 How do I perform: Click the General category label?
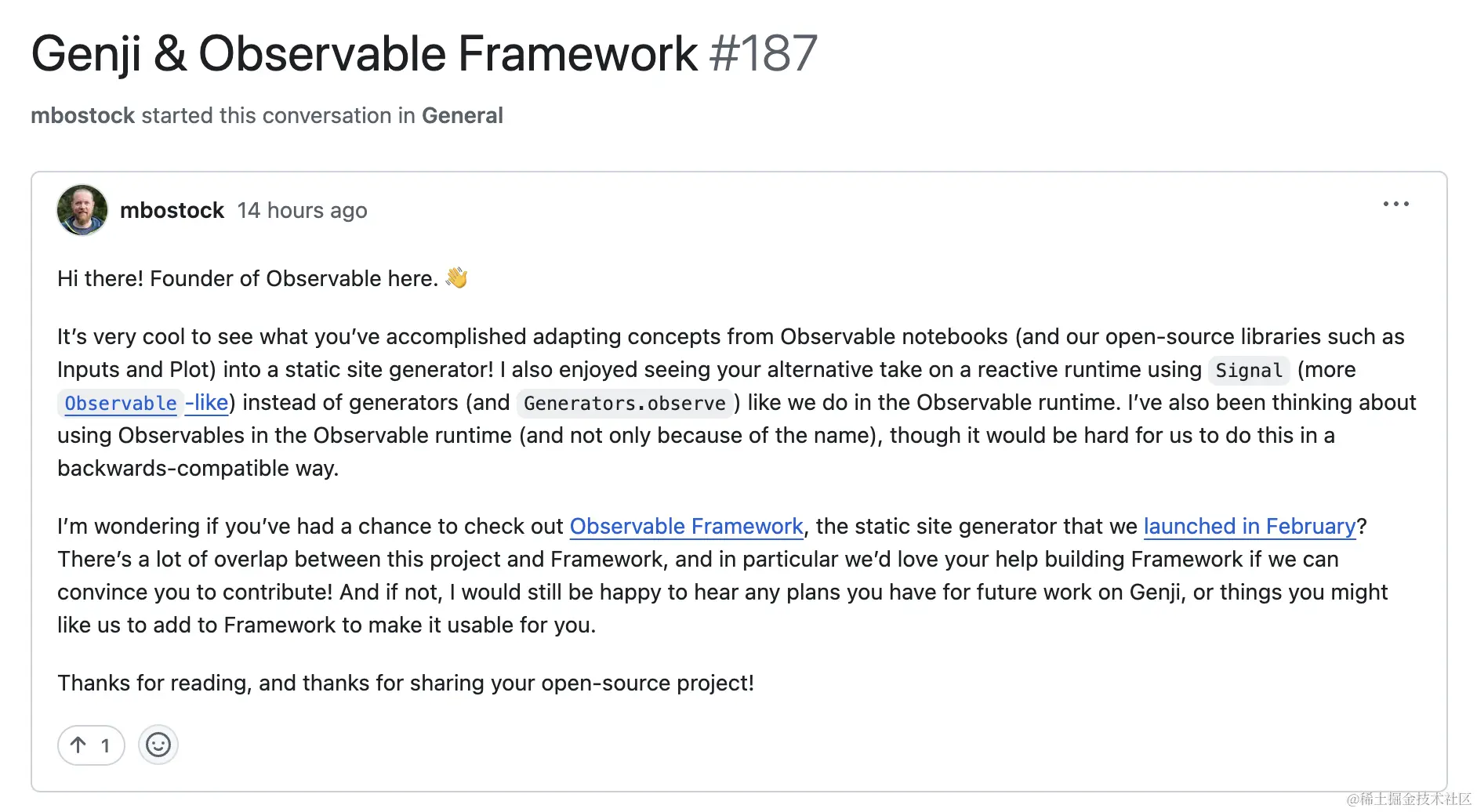point(463,115)
